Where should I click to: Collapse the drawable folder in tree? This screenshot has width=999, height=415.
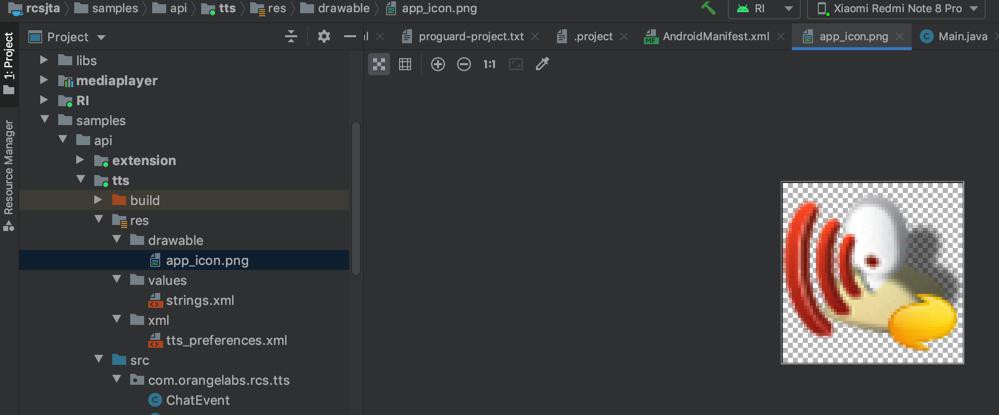(x=116, y=240)
